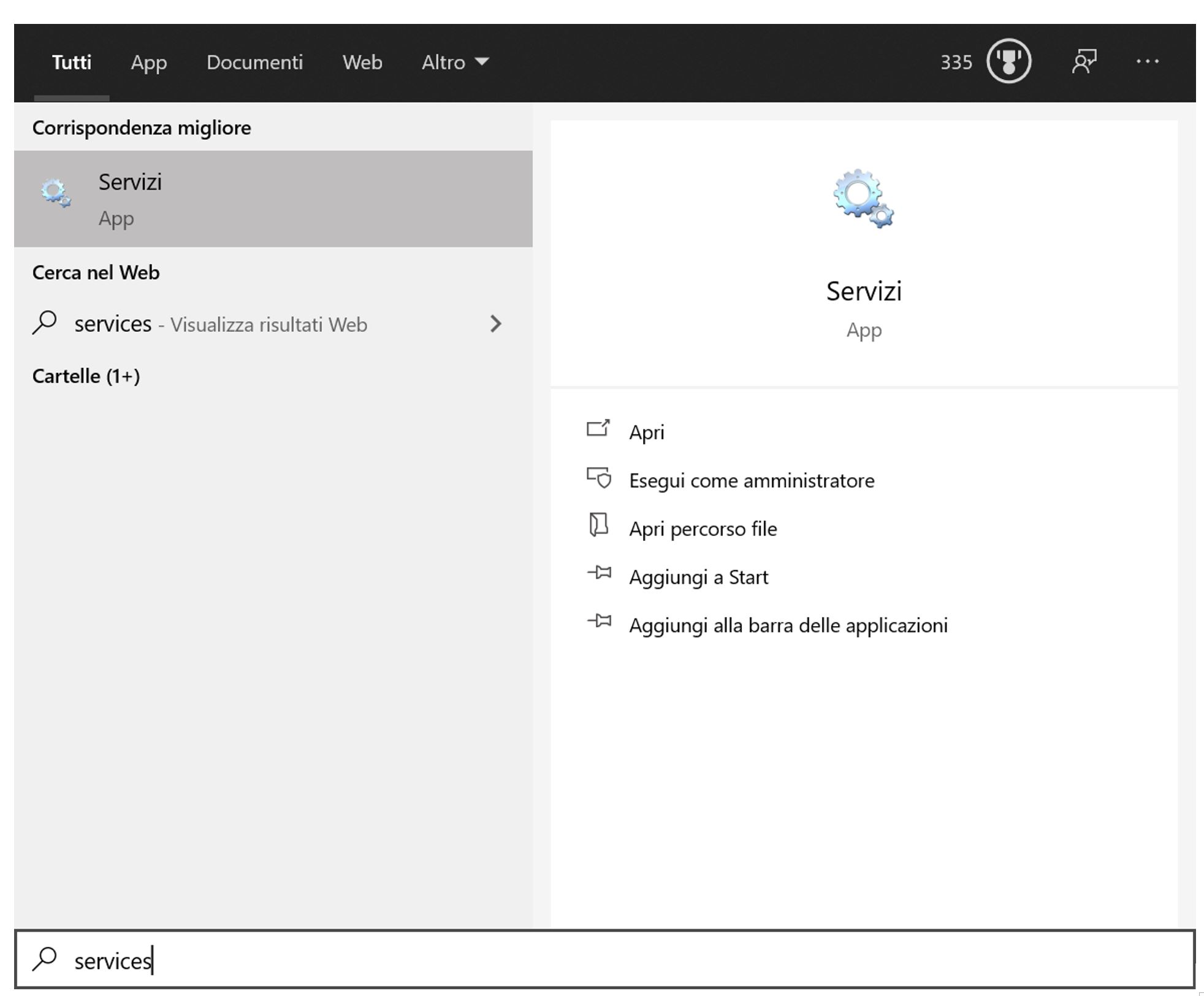Switch to the Documenti tab

(x=254, y=62)
